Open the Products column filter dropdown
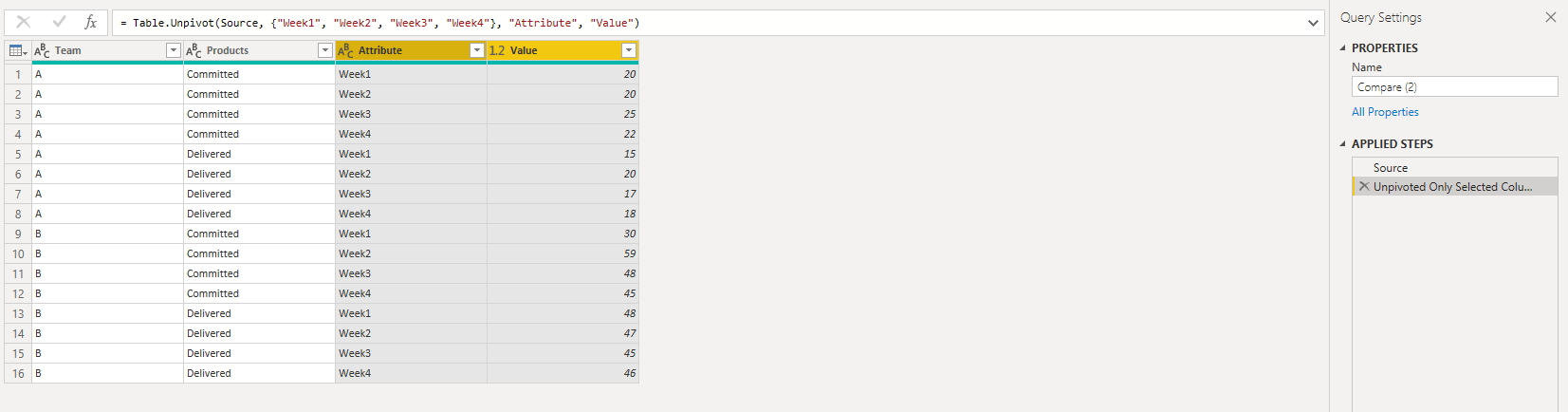 (x=324, y=50)
